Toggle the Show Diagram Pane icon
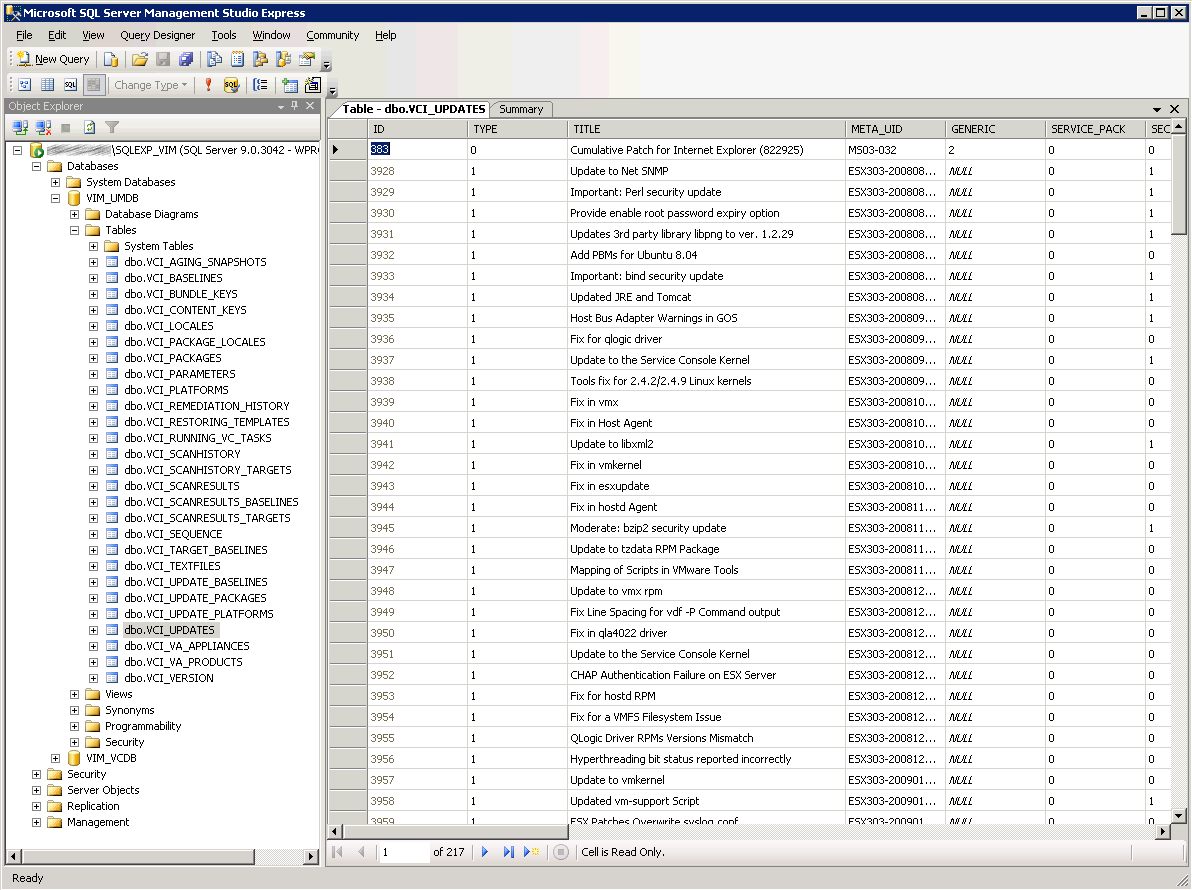This screenshot has height=890, width=1192. point(24,85)
